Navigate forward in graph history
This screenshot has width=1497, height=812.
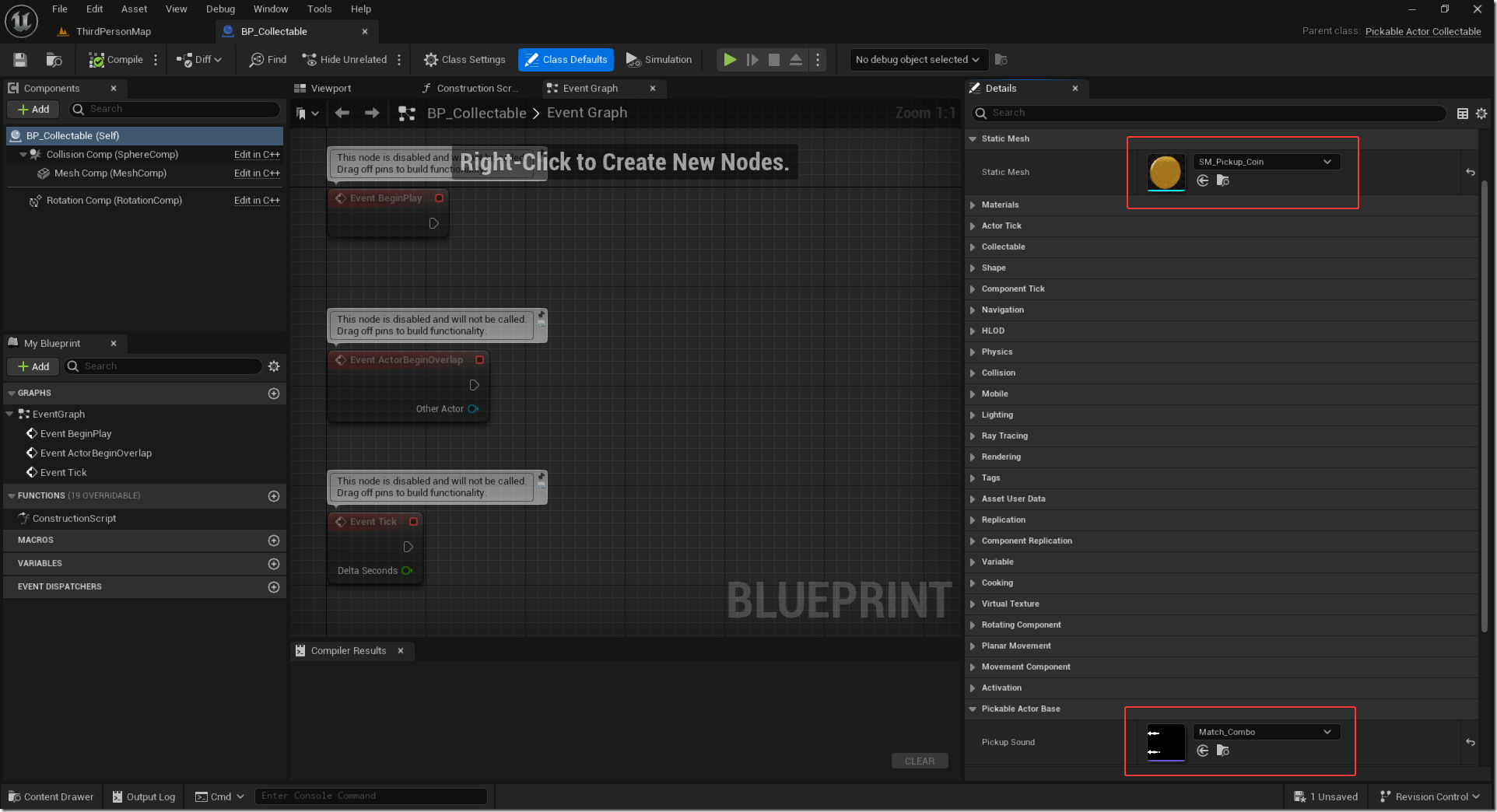pos(372,114)
